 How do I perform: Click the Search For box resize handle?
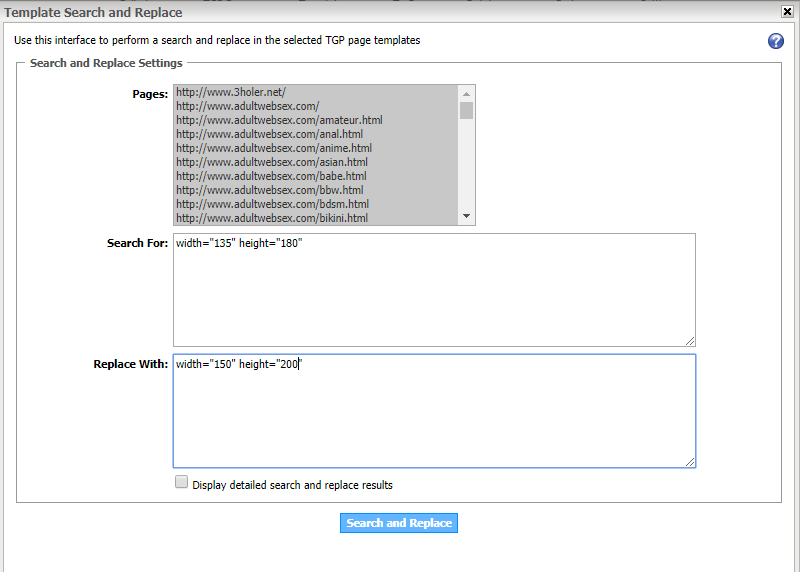click(x=690, y=342)
